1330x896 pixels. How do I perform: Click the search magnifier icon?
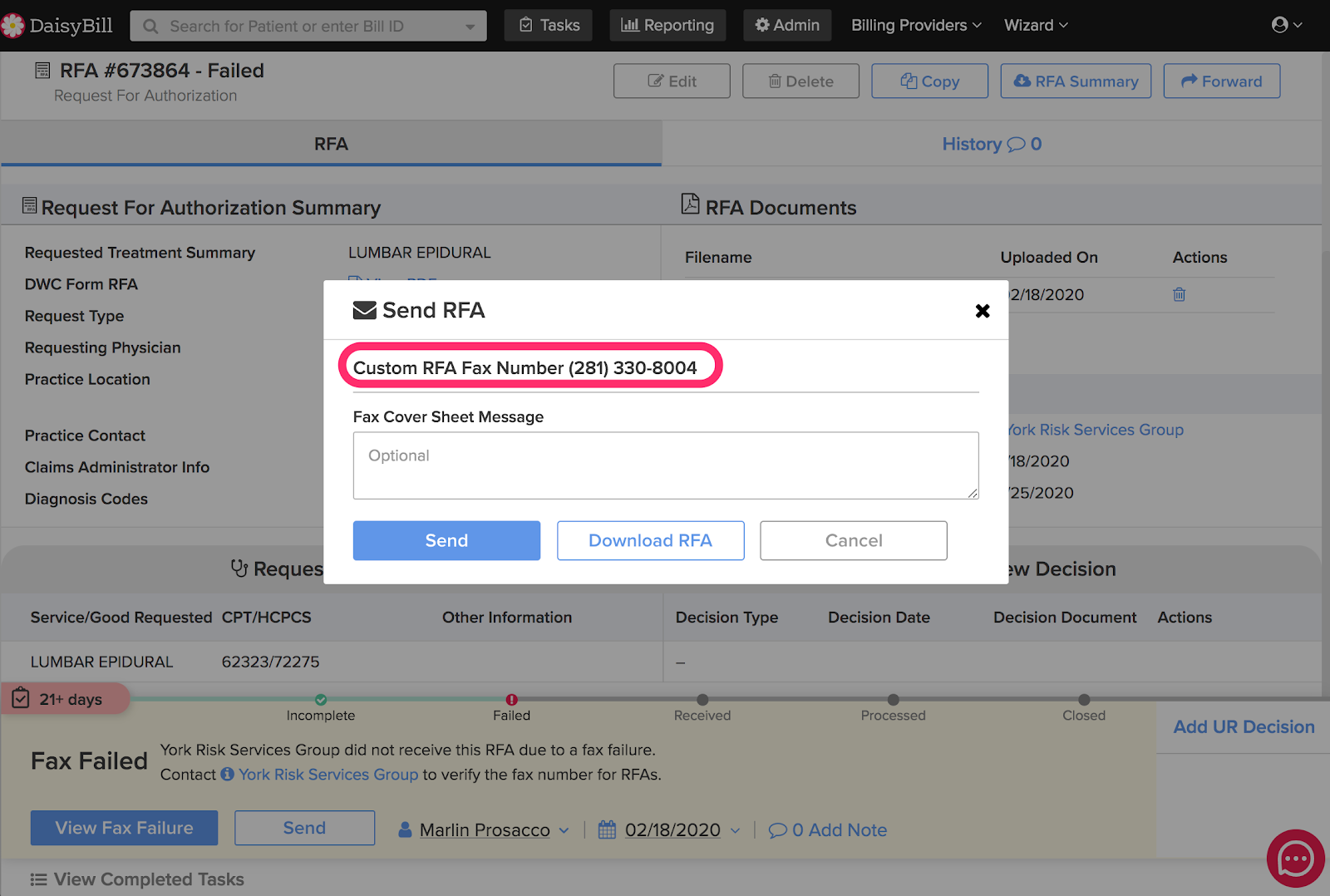[150, 27]
